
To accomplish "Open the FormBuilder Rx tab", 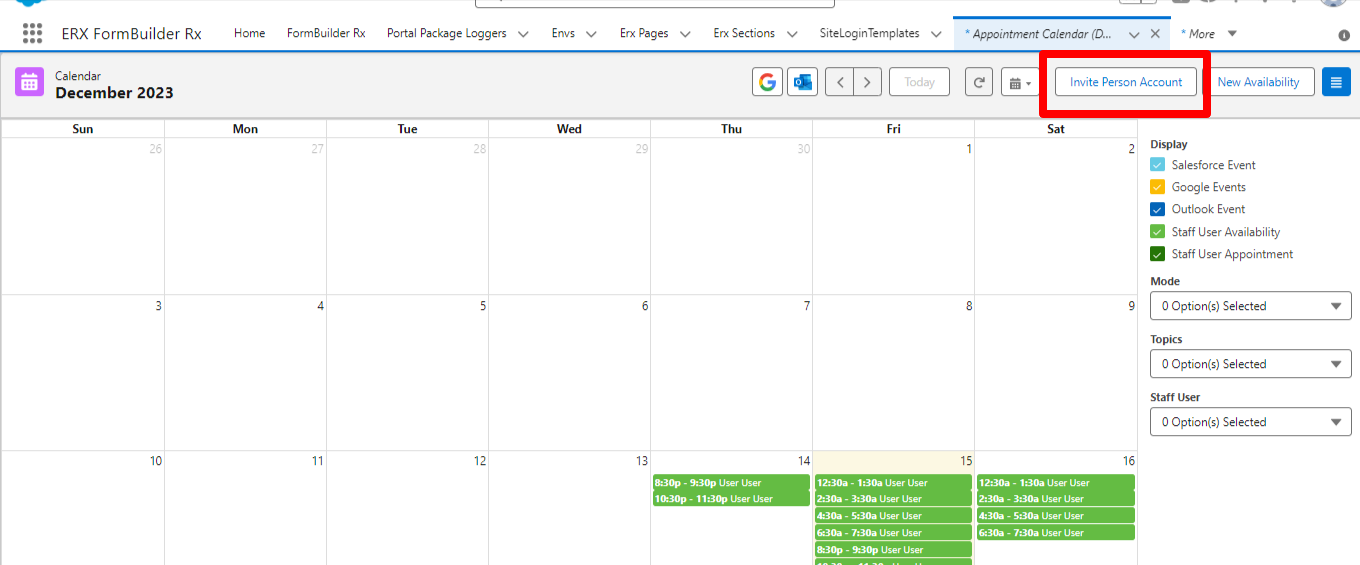I will coord(326,33).
